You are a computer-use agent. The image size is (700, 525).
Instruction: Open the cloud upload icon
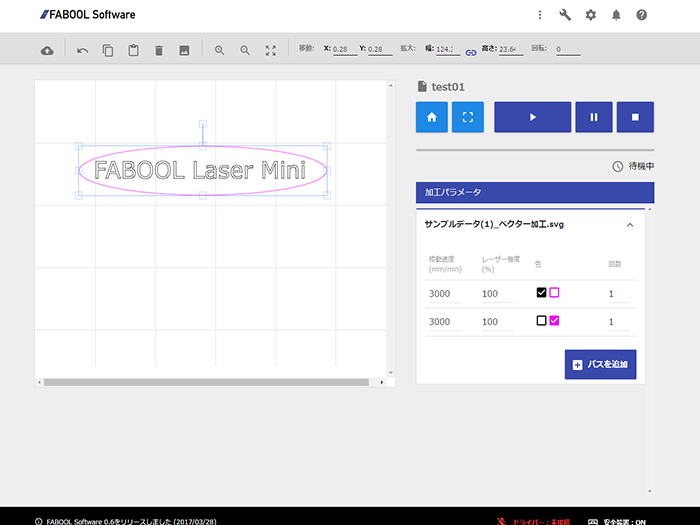47,50
